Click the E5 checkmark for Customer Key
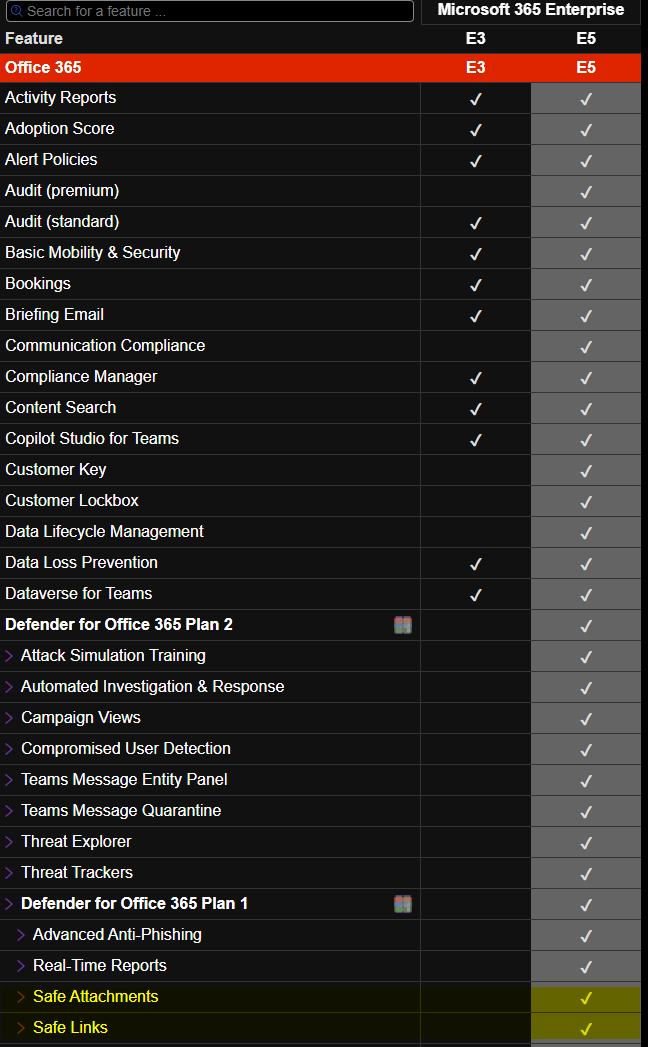 coord(586,471)
